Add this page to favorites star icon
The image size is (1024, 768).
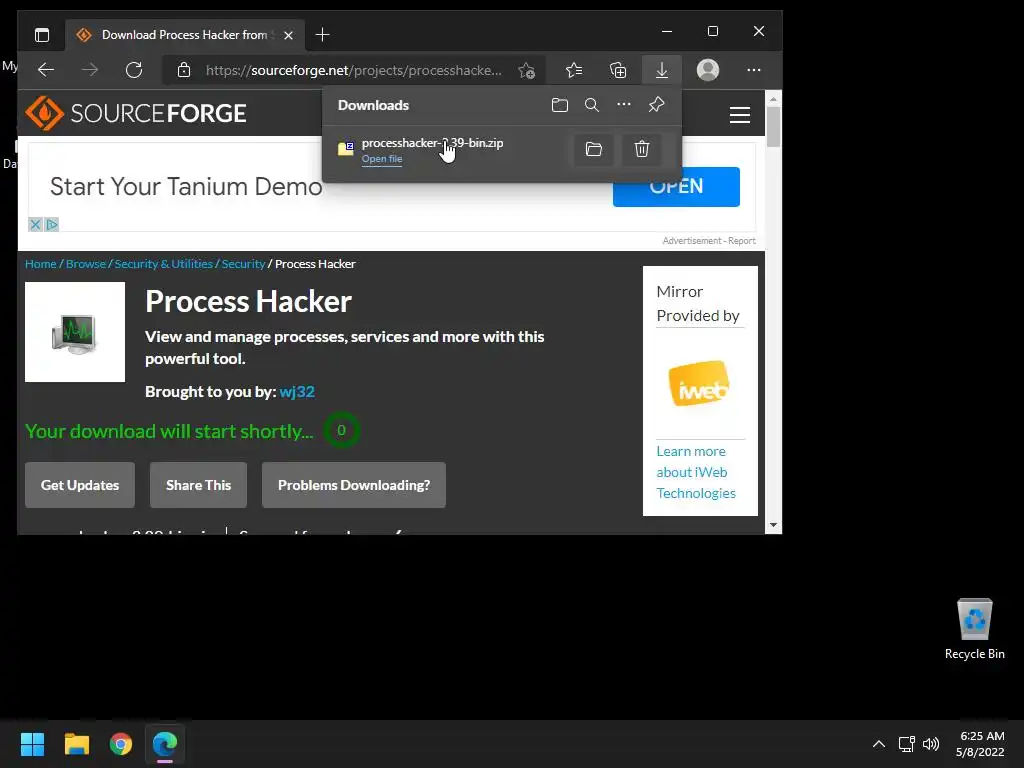click(x=526, y=70)
